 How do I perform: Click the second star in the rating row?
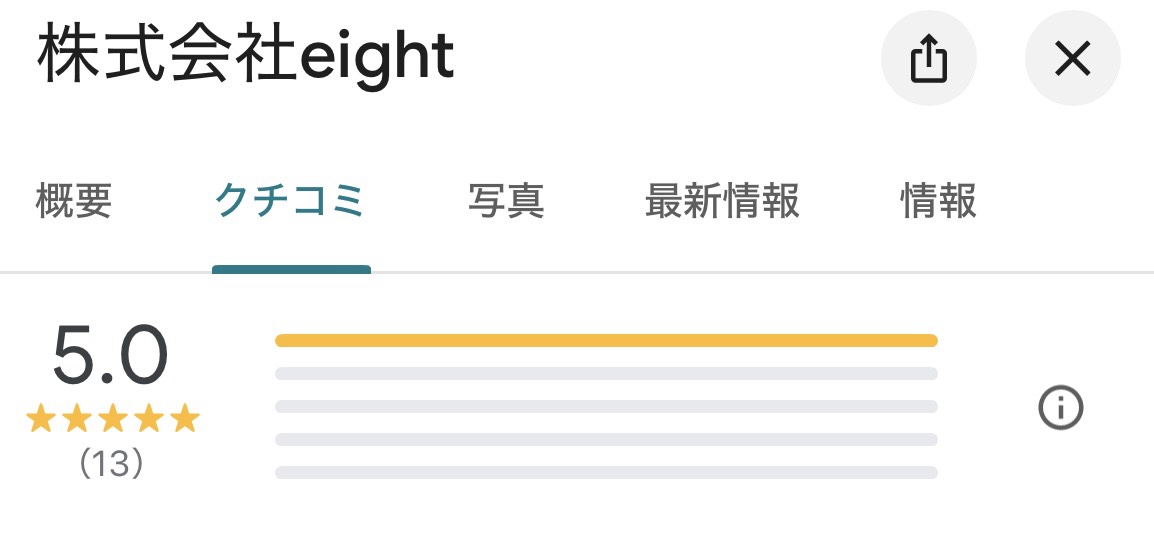tap(77, 419)
